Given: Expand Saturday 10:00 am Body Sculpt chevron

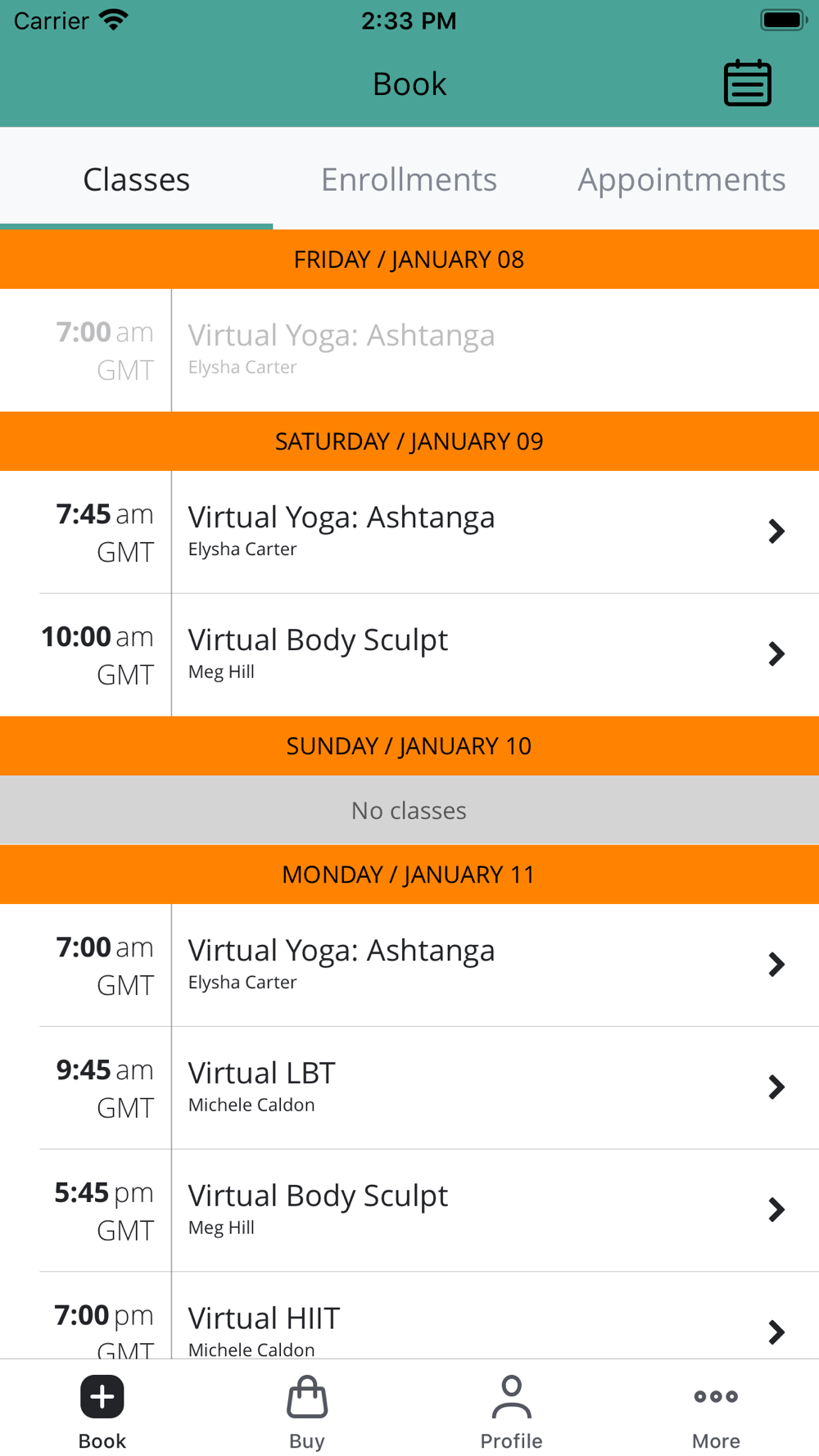Looking at the screenshot, I should [x=776, y=654].
